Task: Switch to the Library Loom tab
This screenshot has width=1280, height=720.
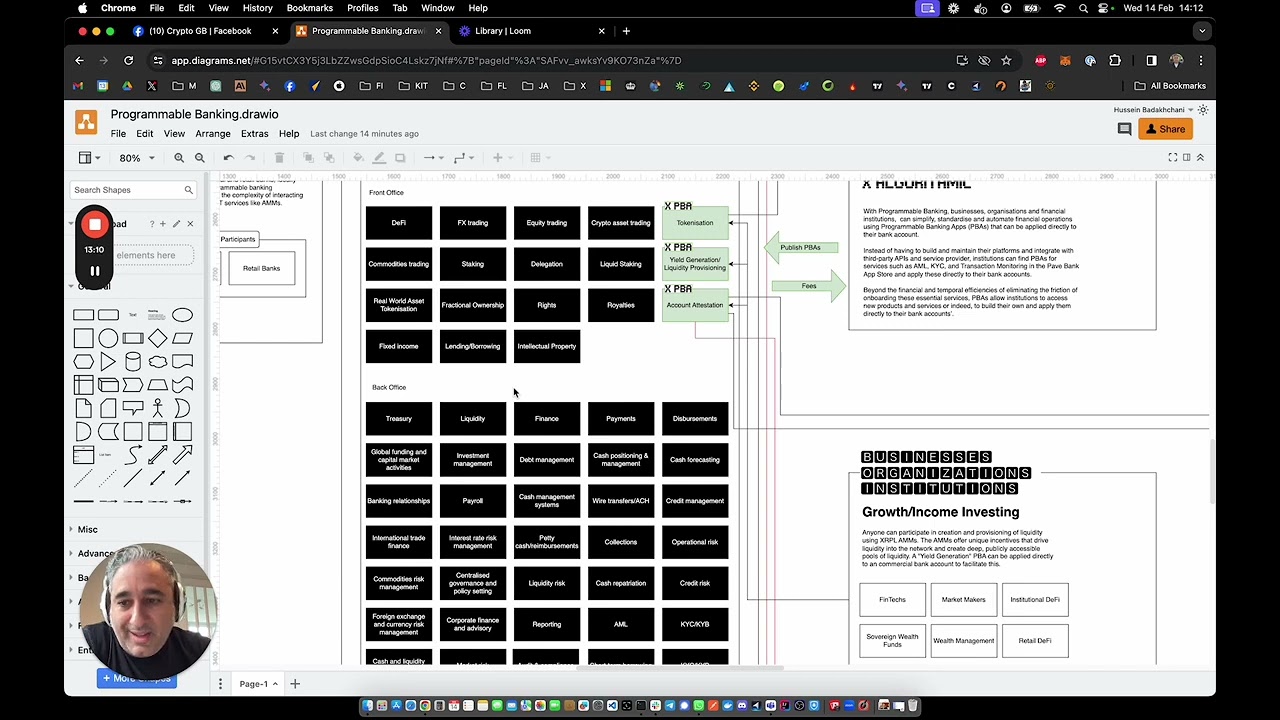Action: tap(502, 31)
